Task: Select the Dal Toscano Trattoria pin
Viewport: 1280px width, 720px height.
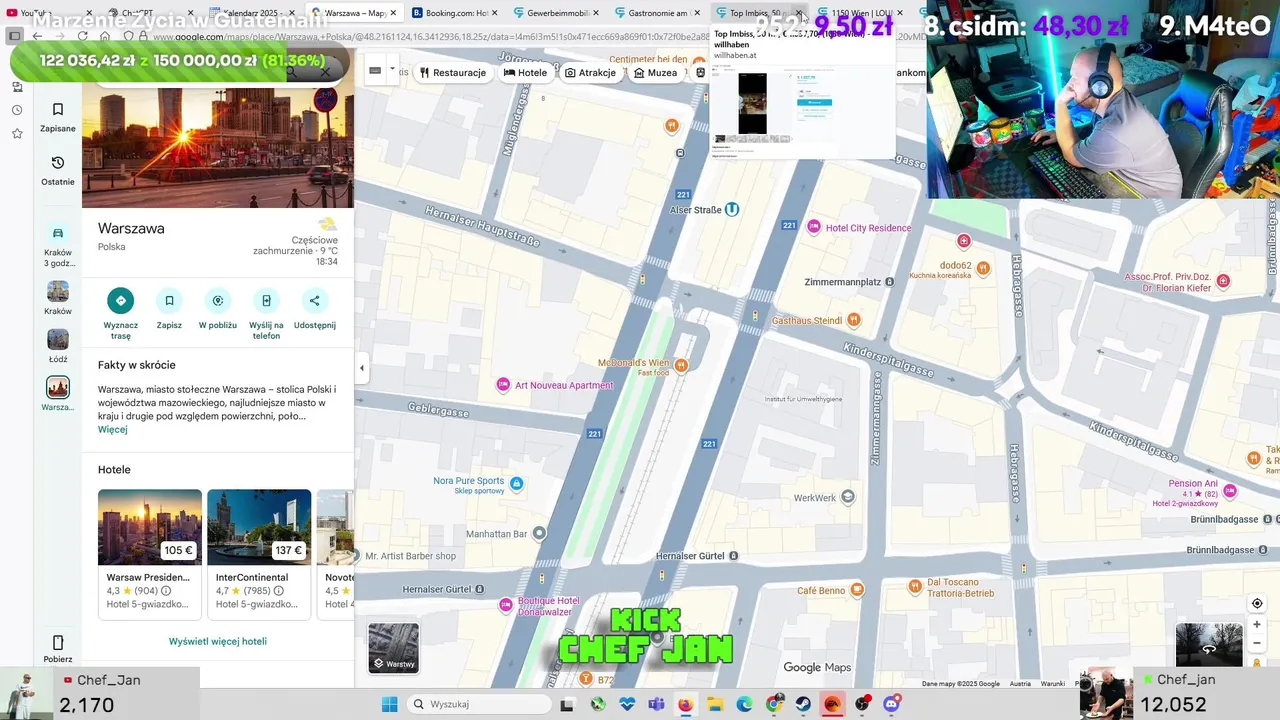Action: pyautogui.click(x=915, y=586)
